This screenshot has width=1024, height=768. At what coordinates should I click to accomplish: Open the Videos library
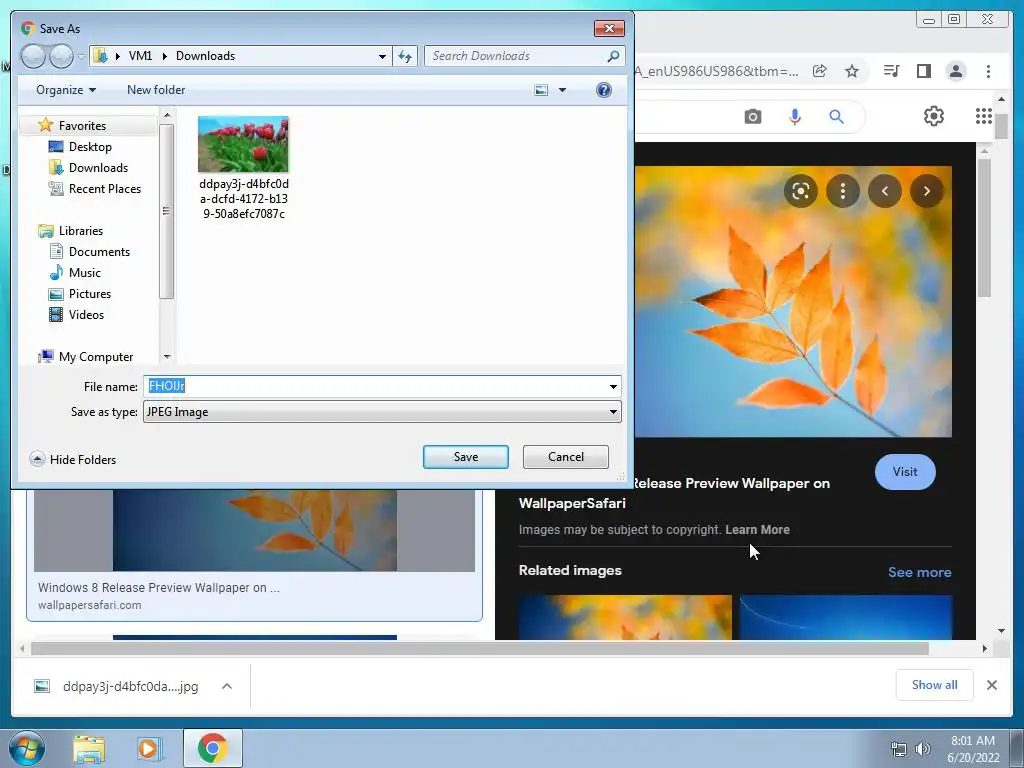86,315
